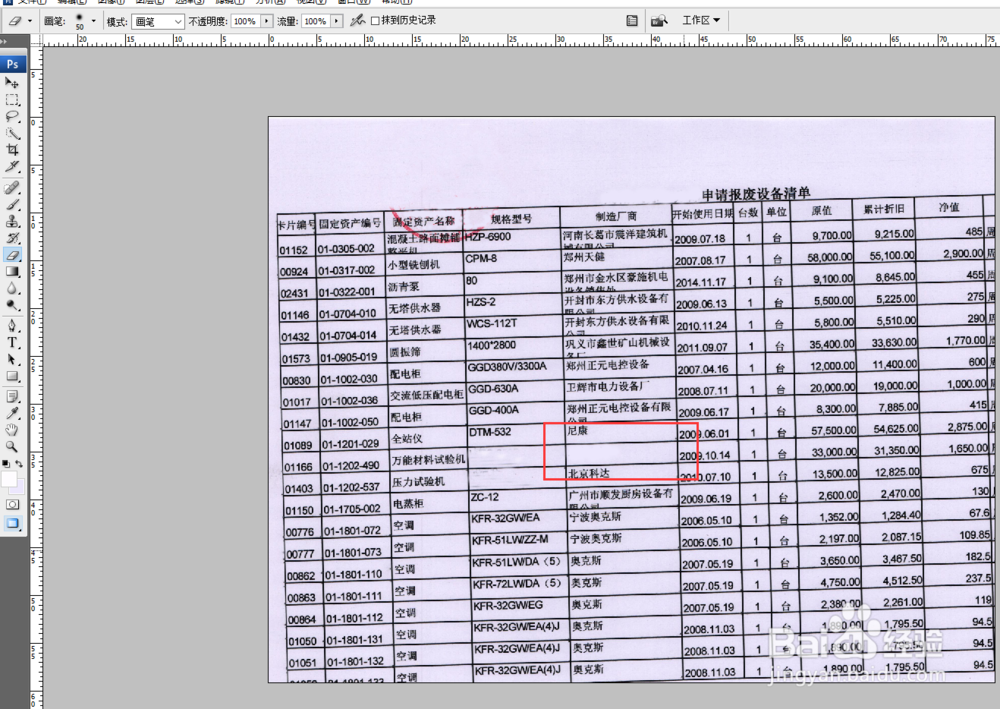Select the Gradient tool
This screenshot has width=1000, height=709.
point(12,271)
